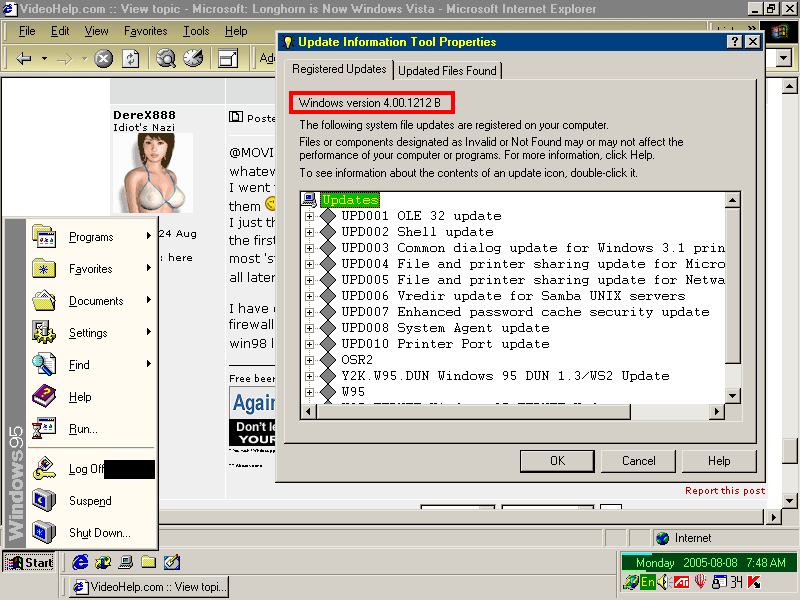The height and width of the screenshot is (600, 800).
Task: Open the Edit menu in Internet Explorer
Action: [x=60, y=31]
